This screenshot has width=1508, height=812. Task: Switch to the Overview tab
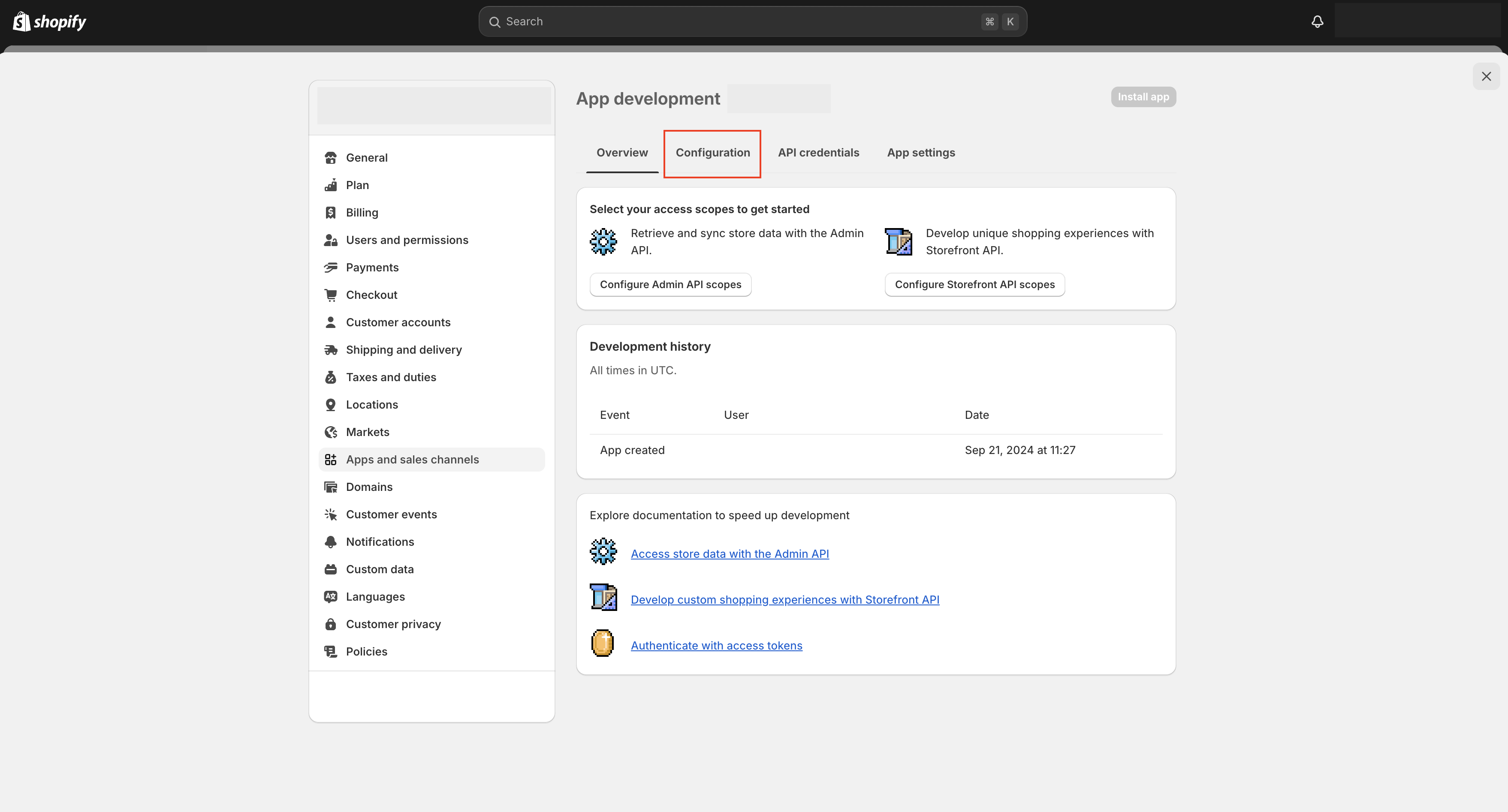click(622, 153)
